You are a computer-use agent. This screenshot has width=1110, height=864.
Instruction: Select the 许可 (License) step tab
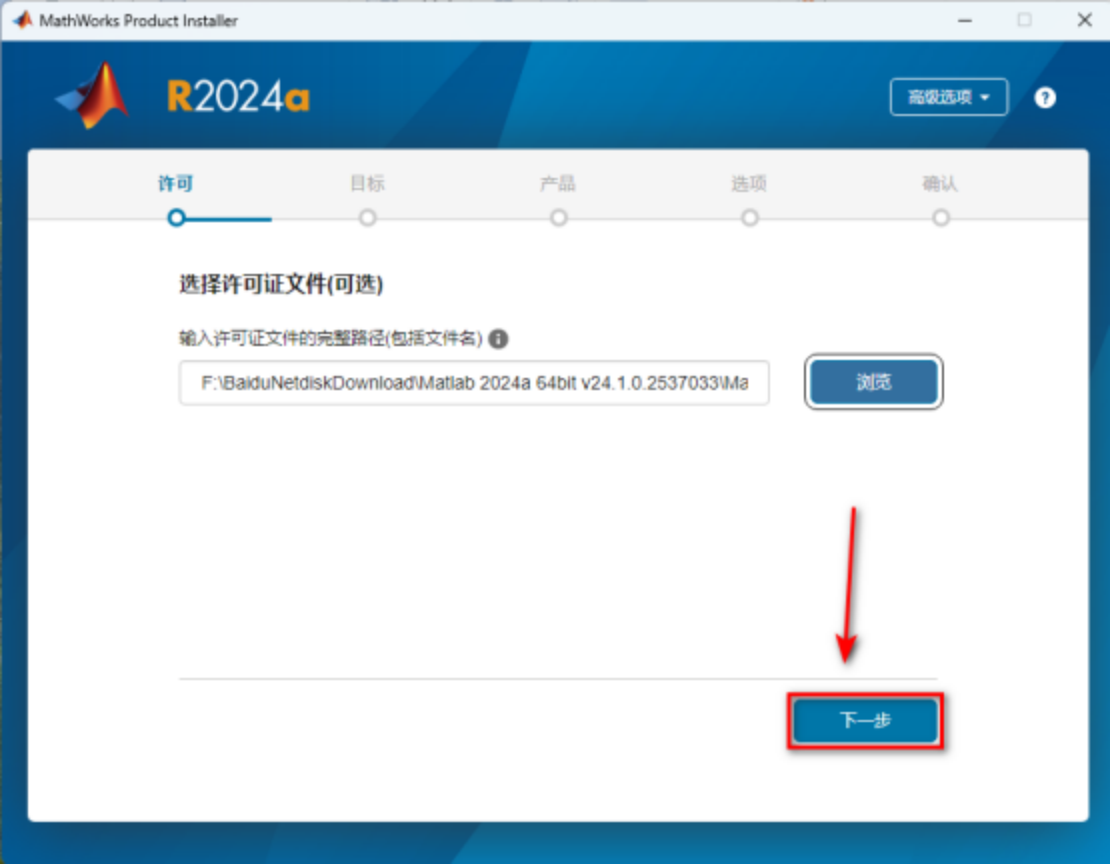[176, 183]
